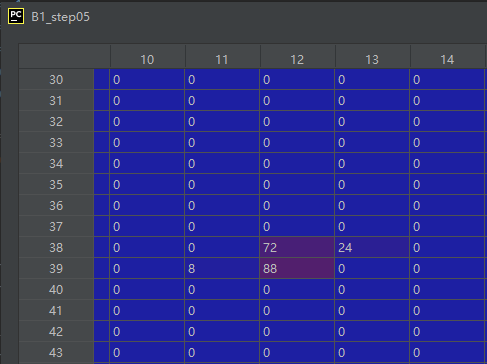Click row 39 column 10 cell
Screen dimensions: 487x364
[147, 268]
